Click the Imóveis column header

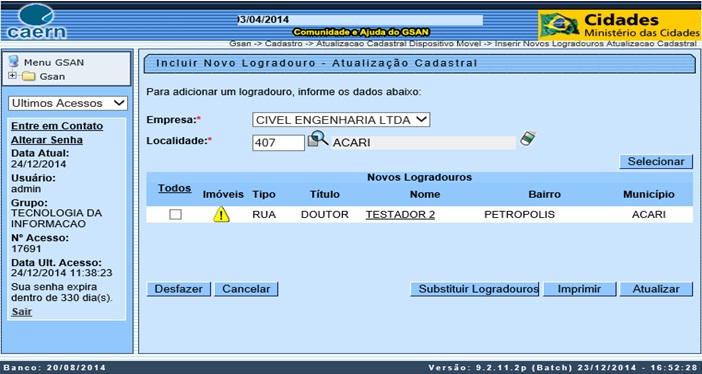pyautogui.click(x=223, y=194)
